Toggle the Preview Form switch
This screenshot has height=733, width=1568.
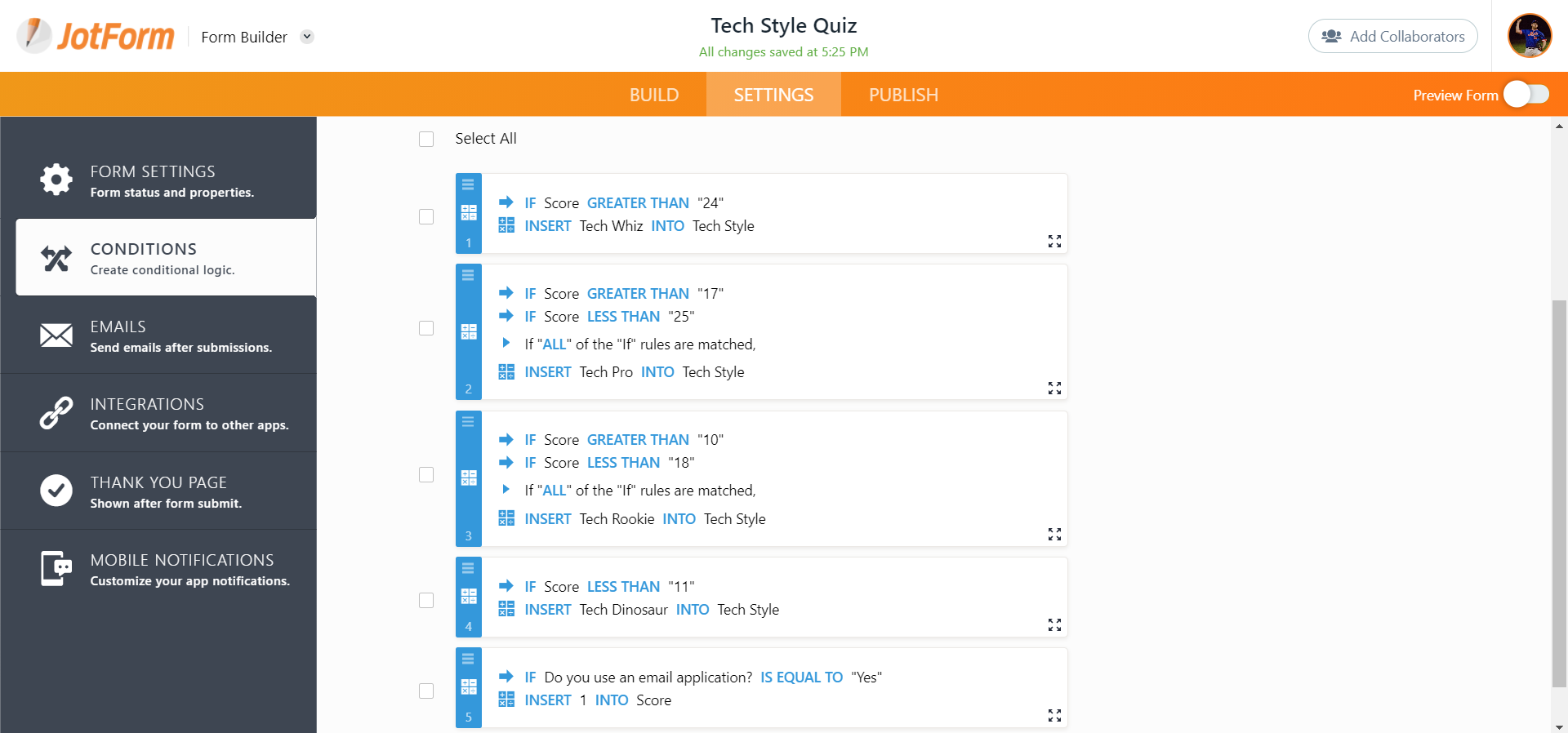coord(1526,95)
